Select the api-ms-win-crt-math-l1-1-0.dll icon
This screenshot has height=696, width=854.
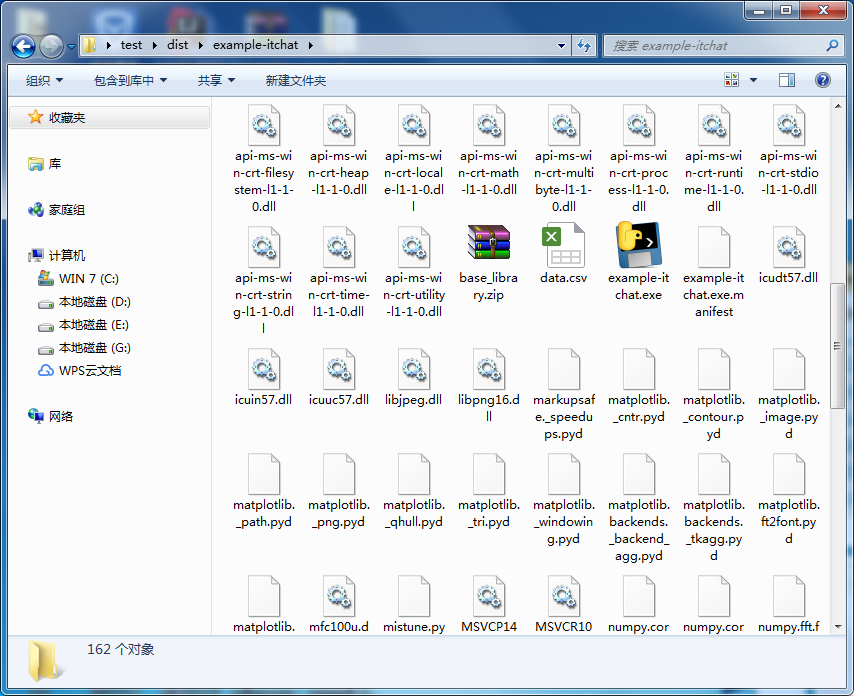point(489,125)
